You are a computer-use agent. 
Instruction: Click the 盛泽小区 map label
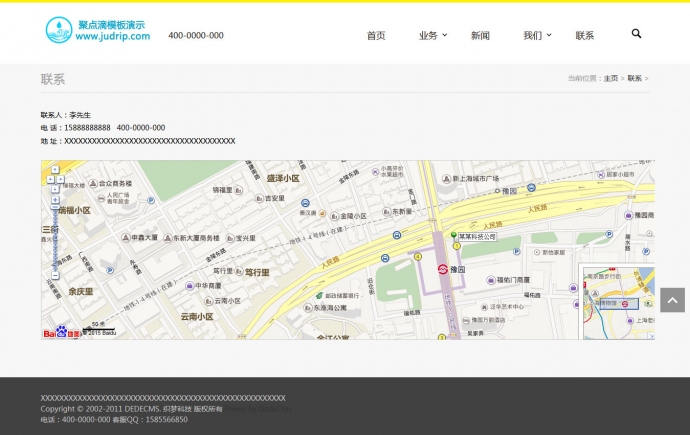(x=283, y=179)
